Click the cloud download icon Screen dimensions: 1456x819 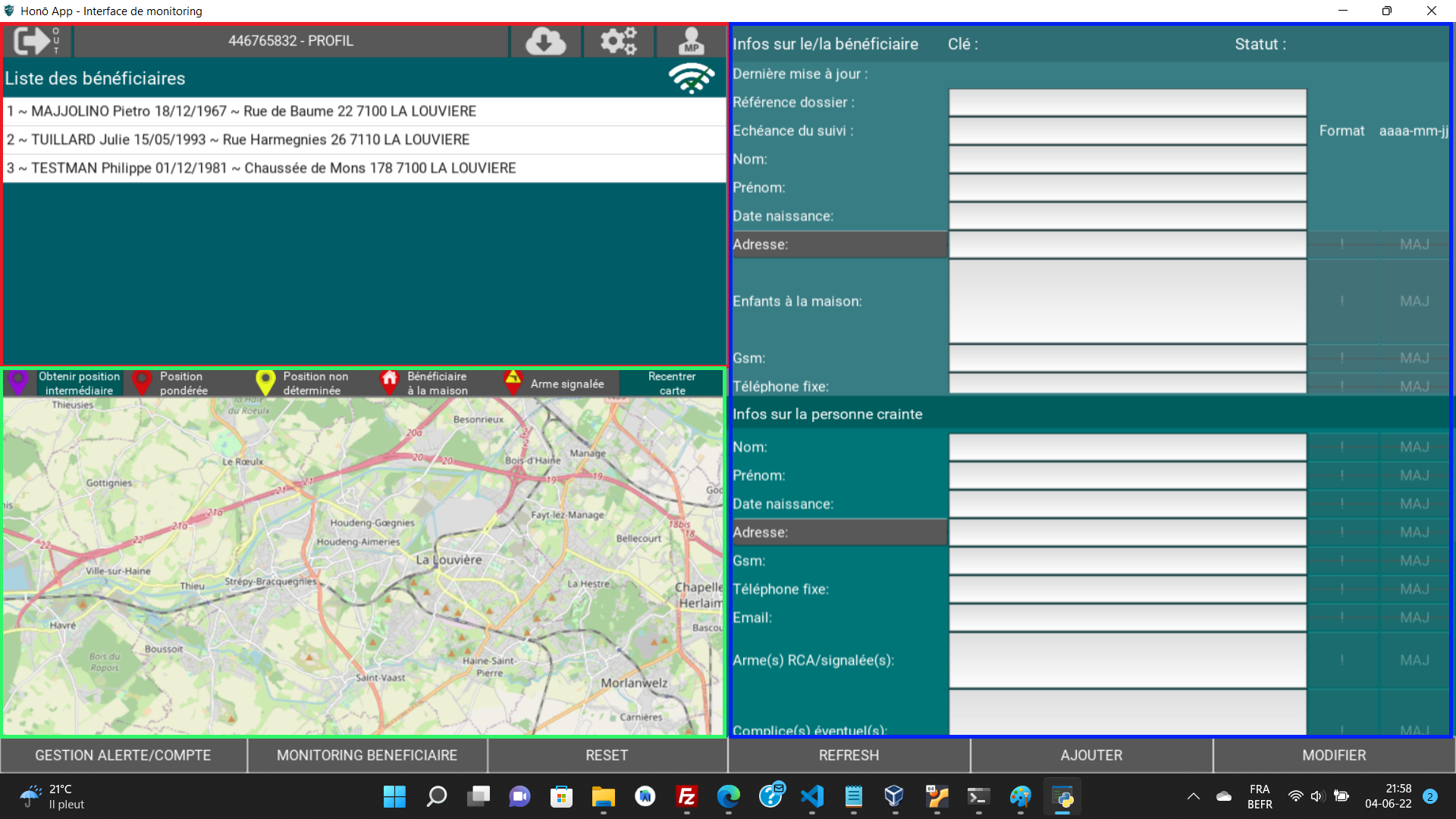545,41
